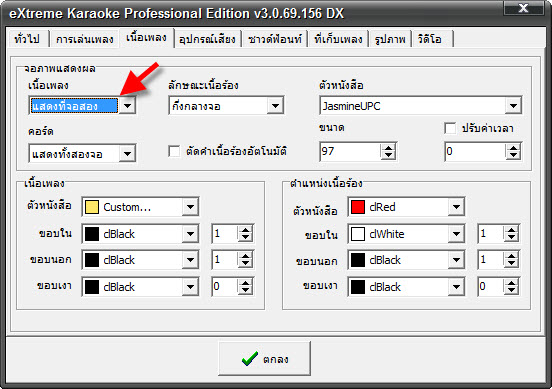Adjust position ขอบนอก width stepper

tap(512, 260)
